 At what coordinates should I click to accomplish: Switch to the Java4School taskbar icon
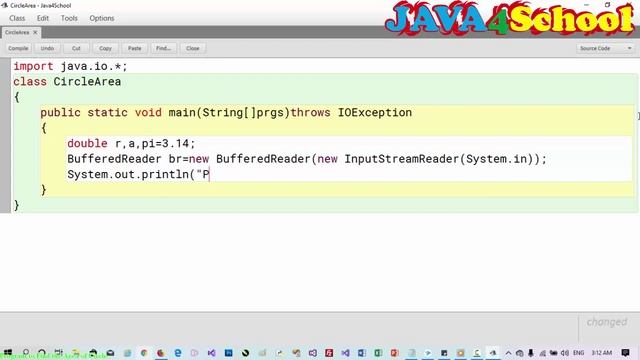point(493,353)
